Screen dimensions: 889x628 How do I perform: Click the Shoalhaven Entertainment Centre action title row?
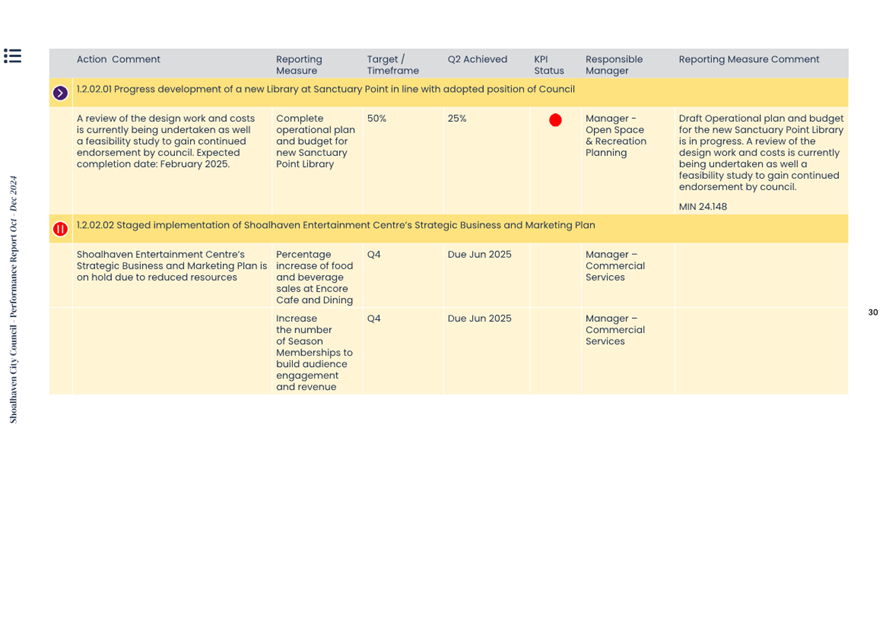tap(335, 226)
